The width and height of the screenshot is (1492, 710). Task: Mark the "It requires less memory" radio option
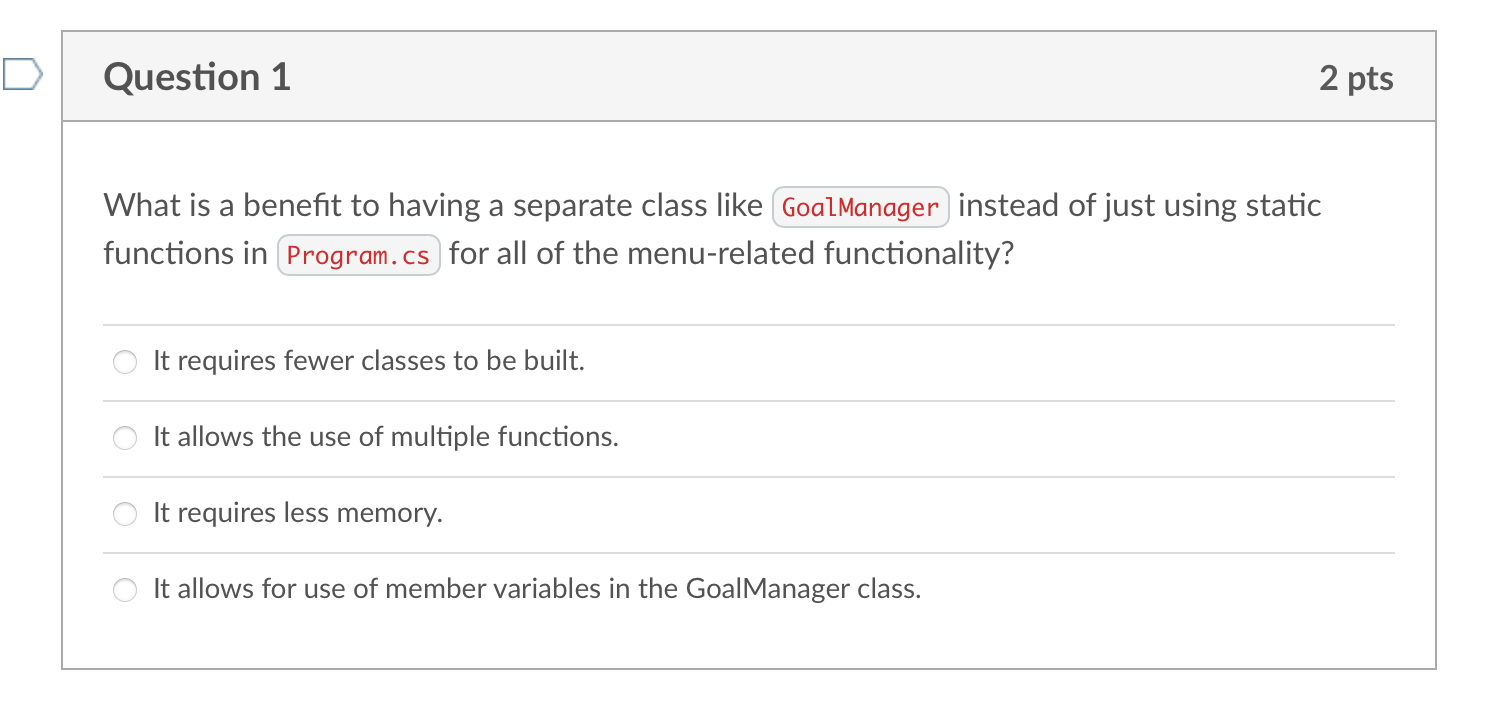(124, 514)
